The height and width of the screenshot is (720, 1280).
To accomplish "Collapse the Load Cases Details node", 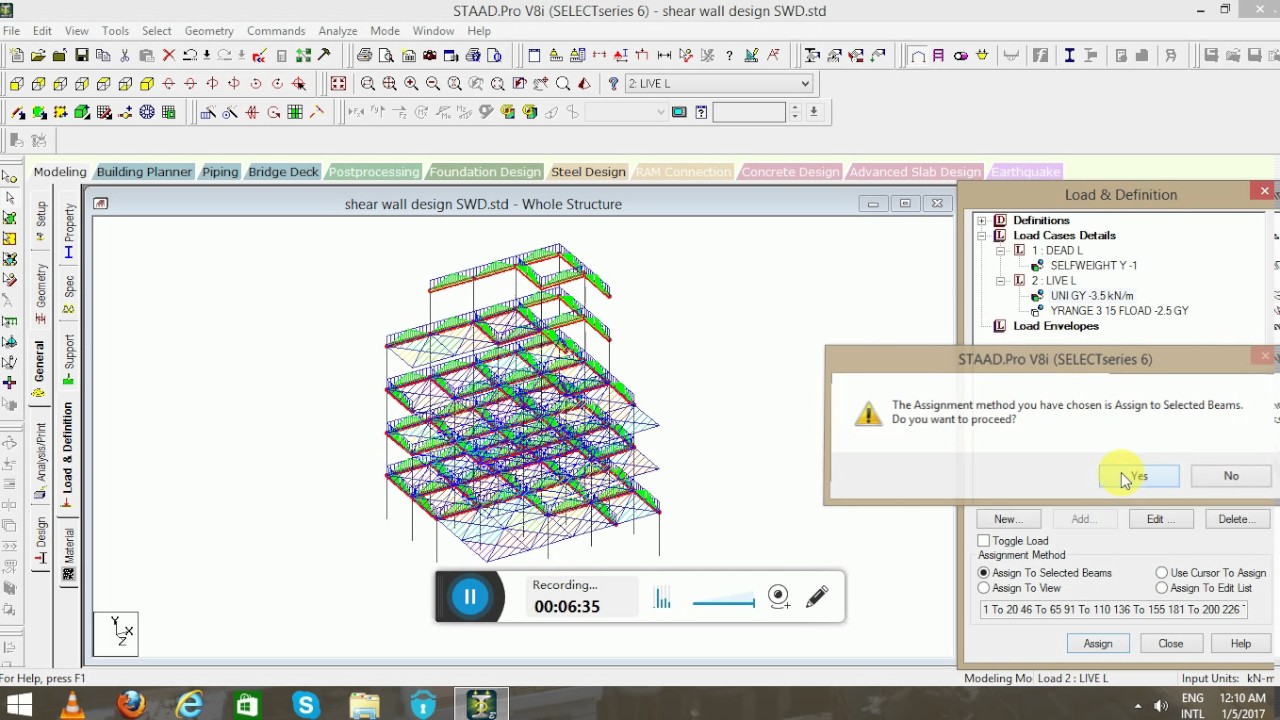I will pos(982,236).
